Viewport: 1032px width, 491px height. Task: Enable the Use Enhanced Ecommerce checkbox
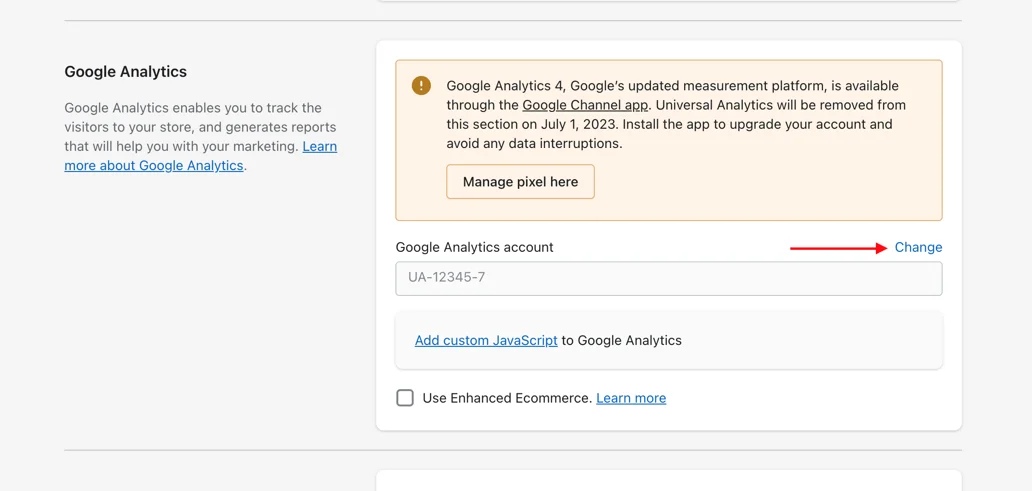tap(405, 398)
